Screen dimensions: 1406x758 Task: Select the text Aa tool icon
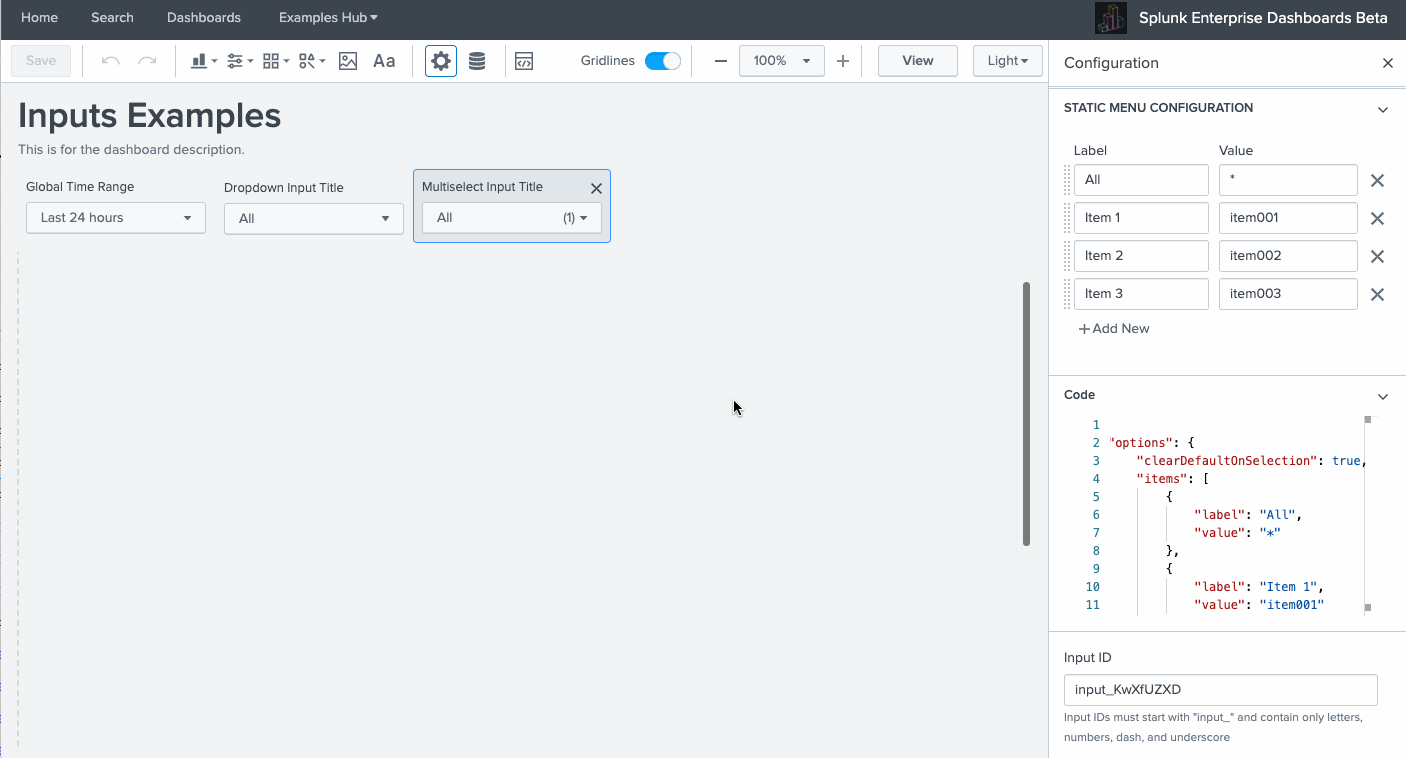[x=384, y=61]
